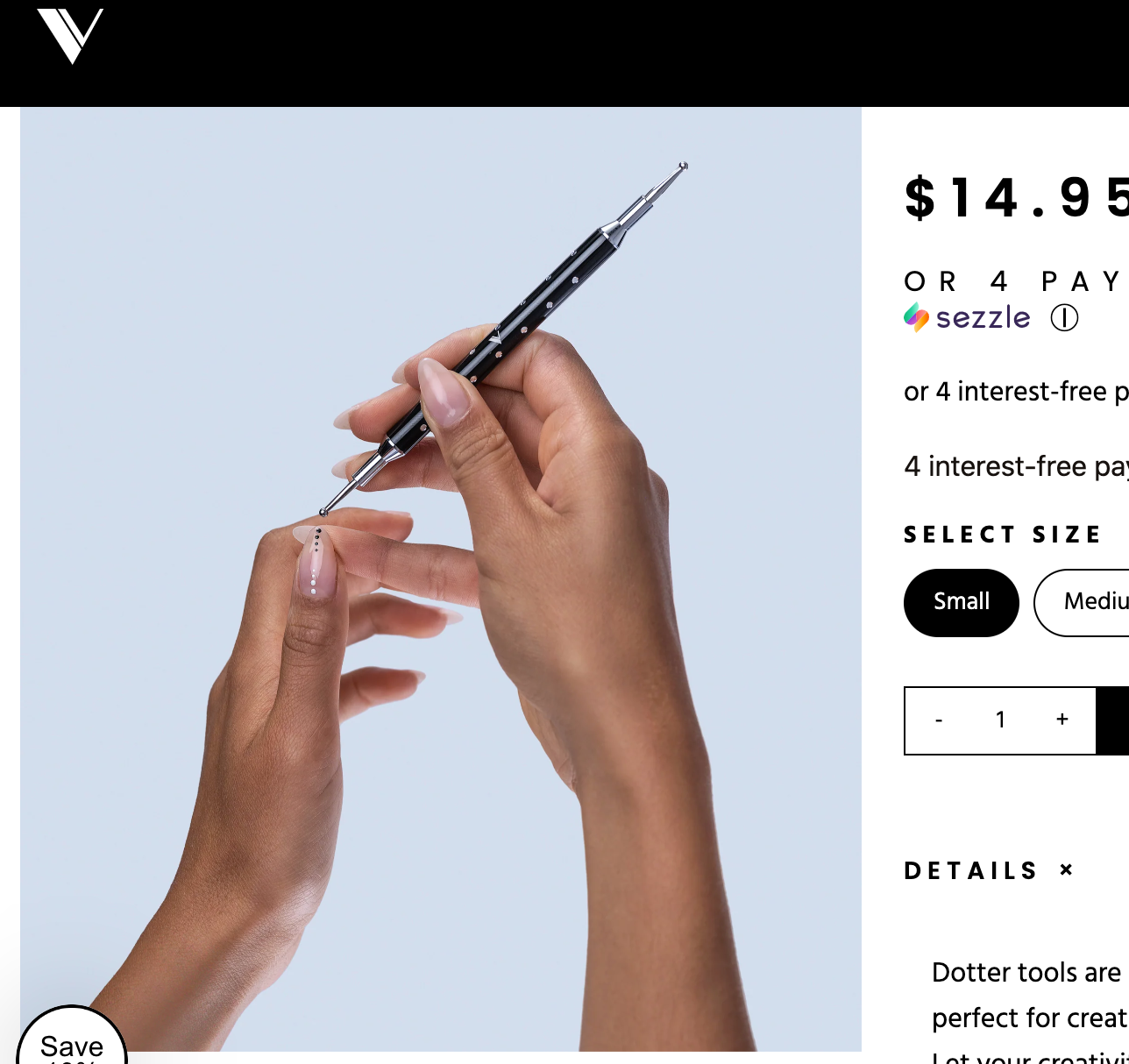
Task: Select the Medium size option
Action: coord(1082,602)
